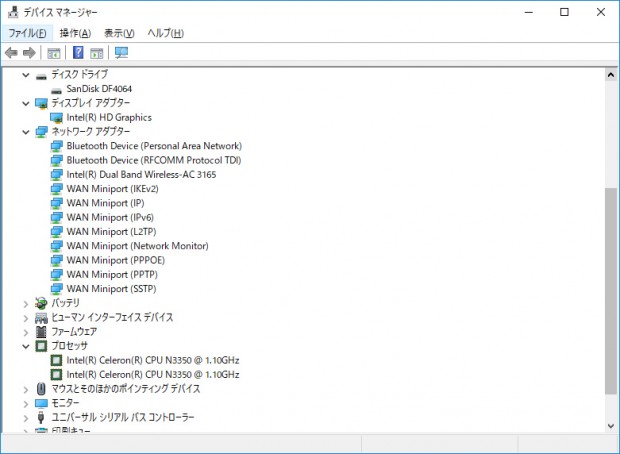
Task: Select WAN Miniport (PPTP) entry
Action: 112,274
